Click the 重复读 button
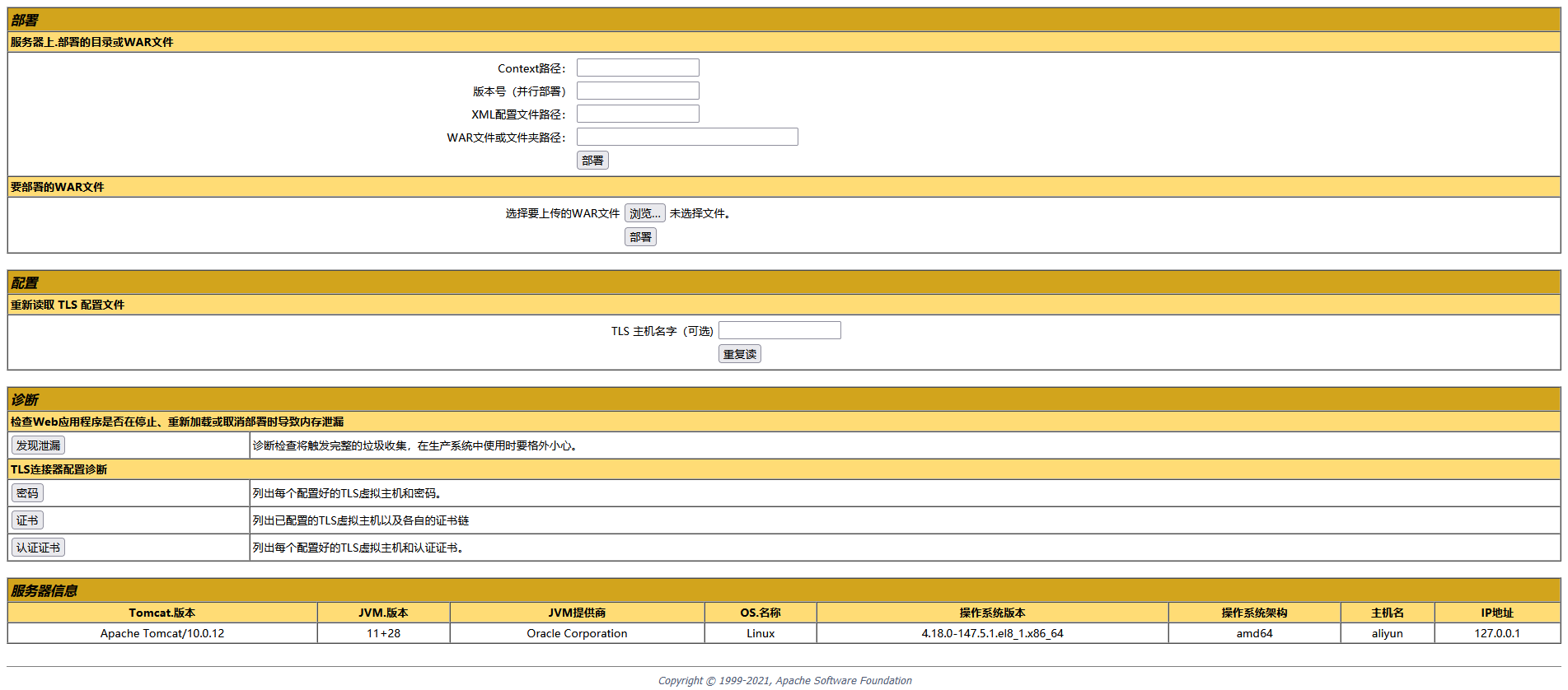Image resolution: width=1568 pixels, height=690 pixels. coord(740,354)
